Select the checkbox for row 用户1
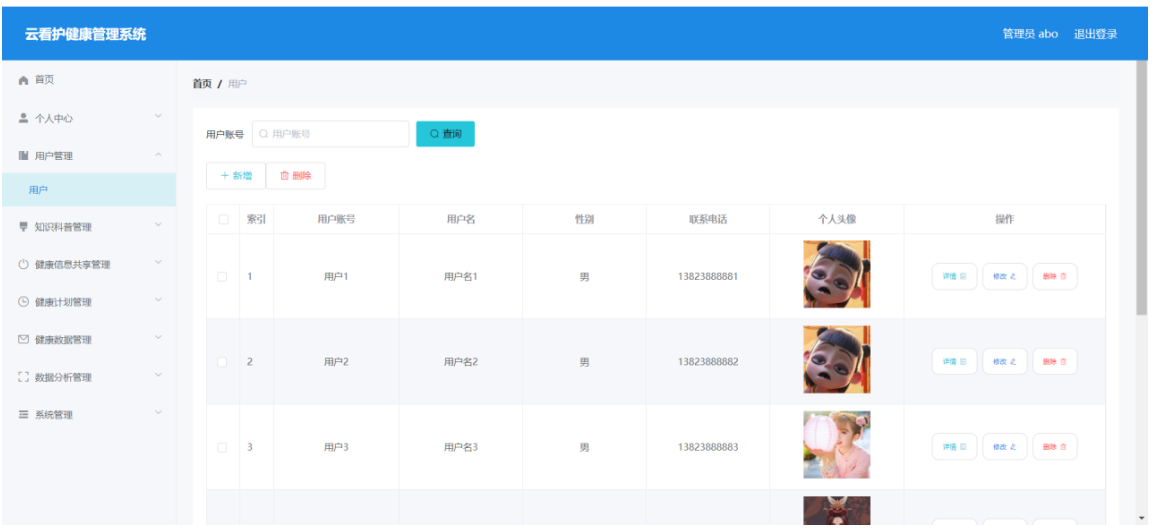Image resolution: width=1155 pixels, height=532 pixels. click(x=222, y=276)
